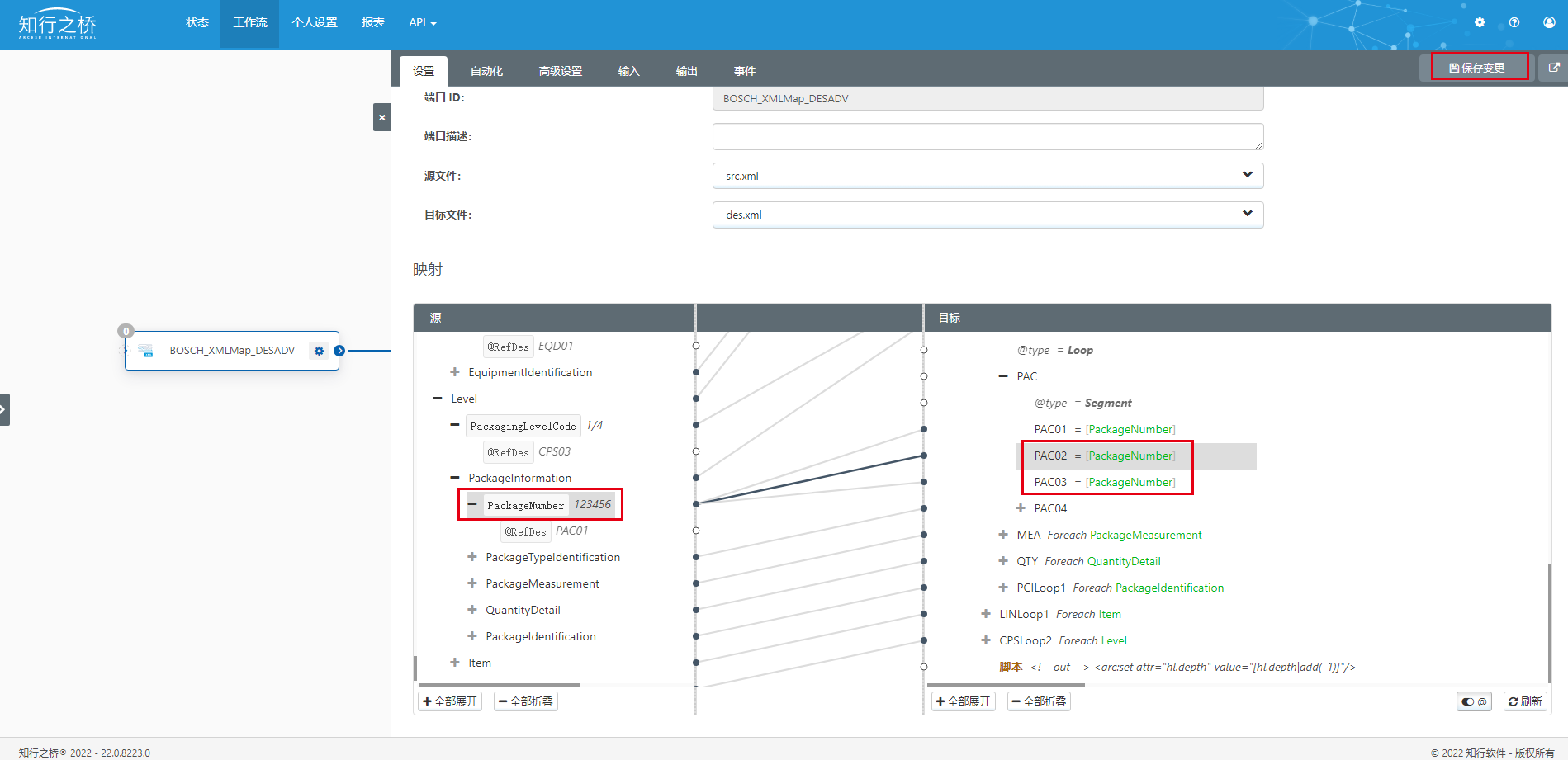
Task: Click the PAC02 target connector dot
Action: click(x=924, y=456)
